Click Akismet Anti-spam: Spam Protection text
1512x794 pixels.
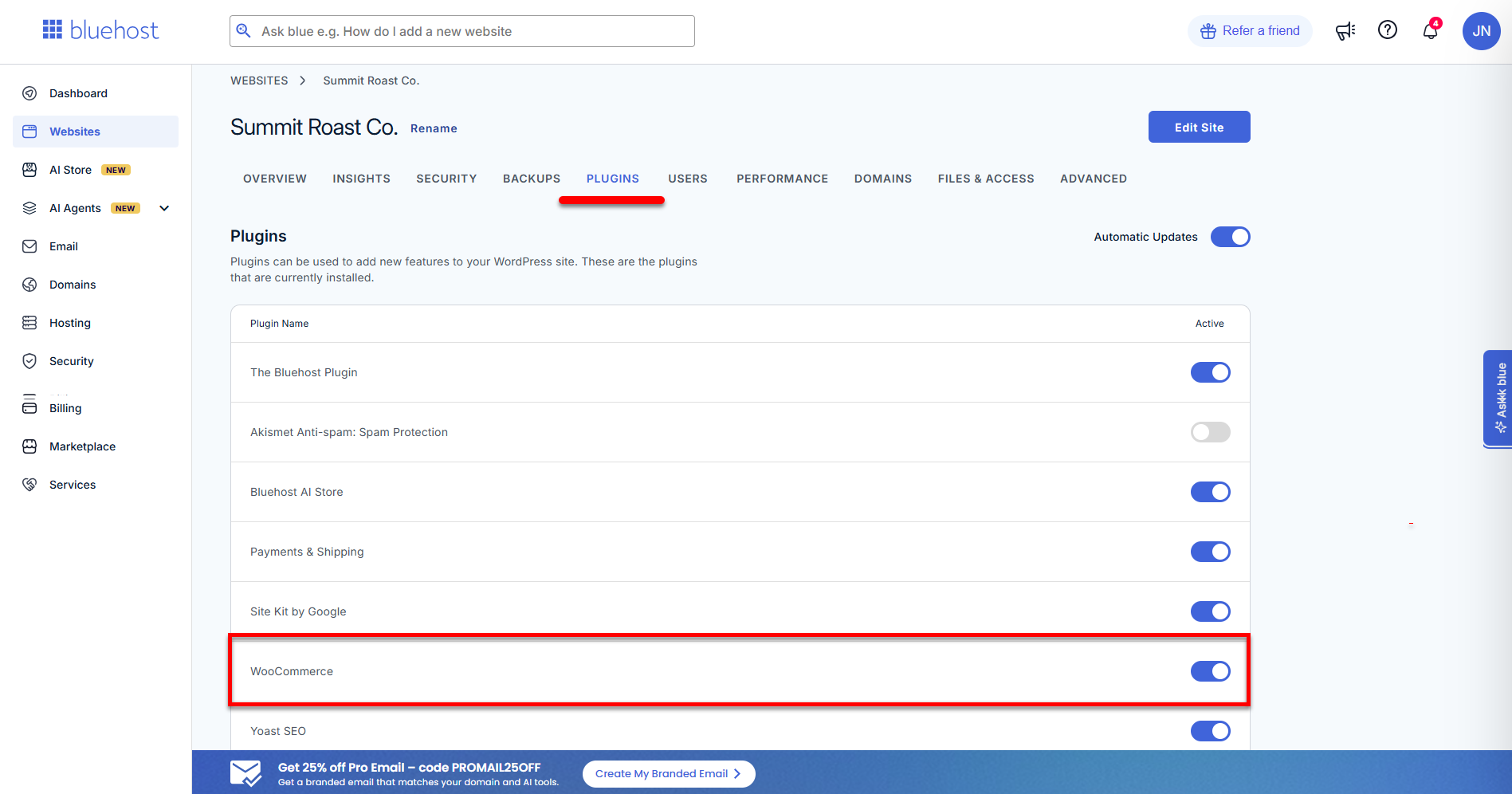click(349, 432)
